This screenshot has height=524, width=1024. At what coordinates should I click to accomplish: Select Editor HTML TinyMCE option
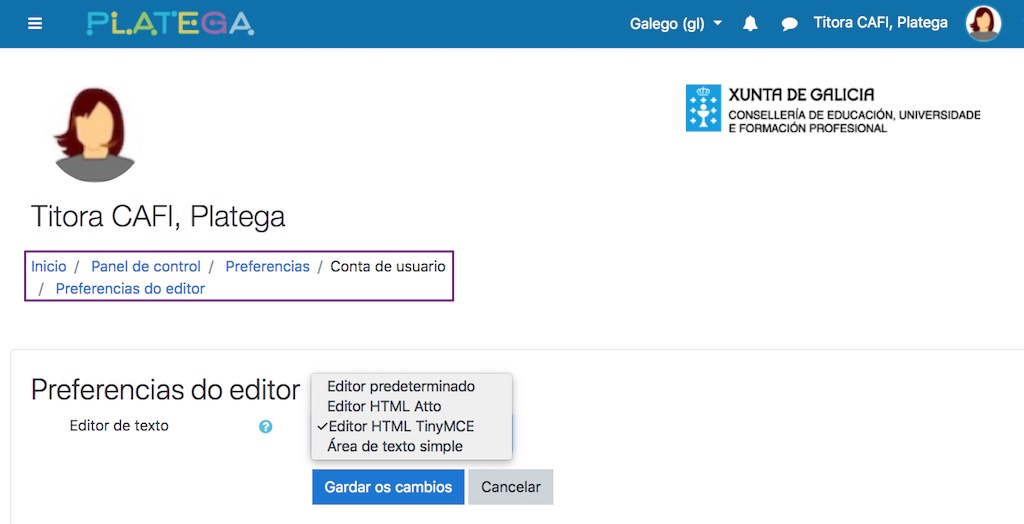click(x=411, y=427)
